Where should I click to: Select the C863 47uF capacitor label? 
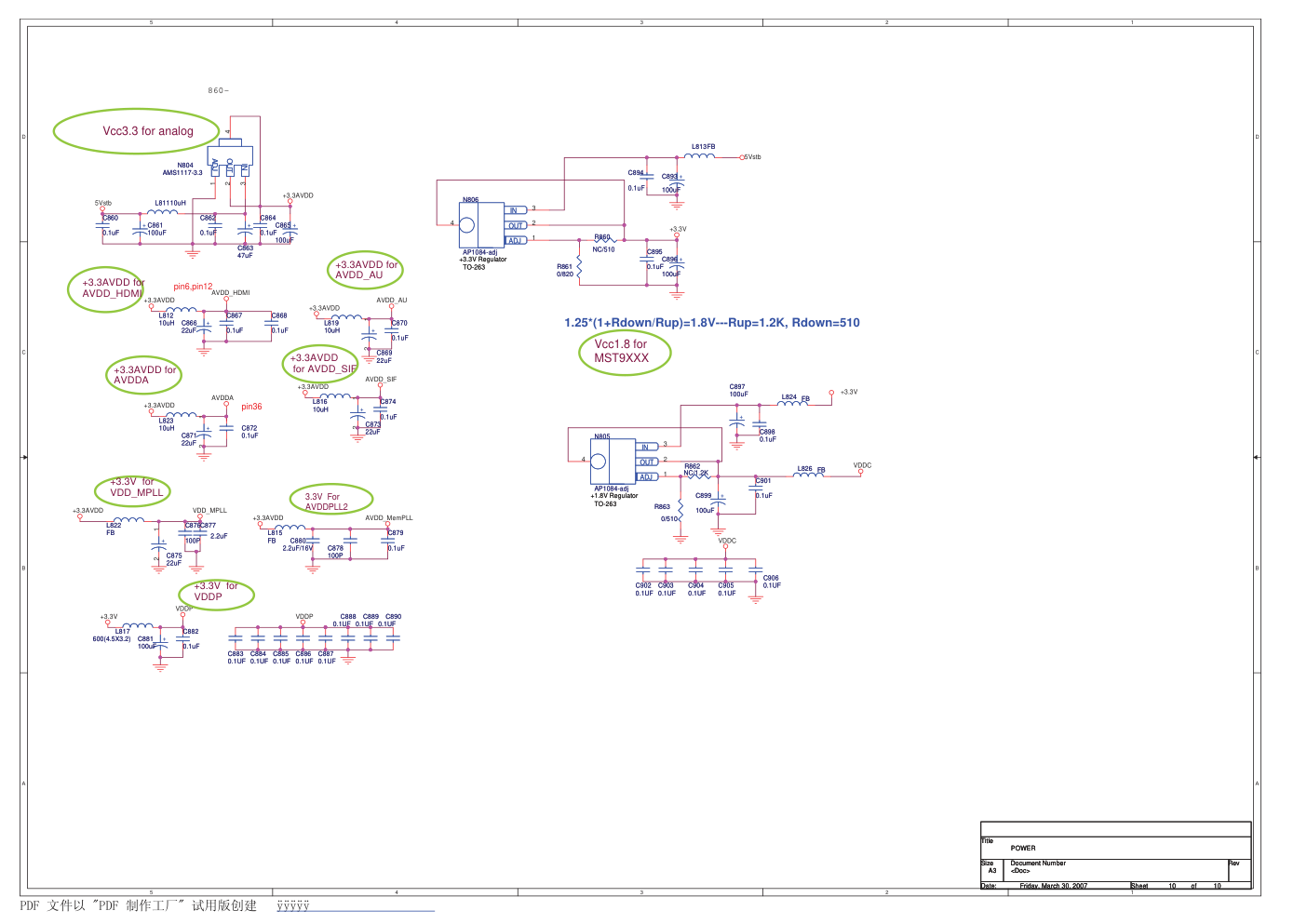click(245, 251)
